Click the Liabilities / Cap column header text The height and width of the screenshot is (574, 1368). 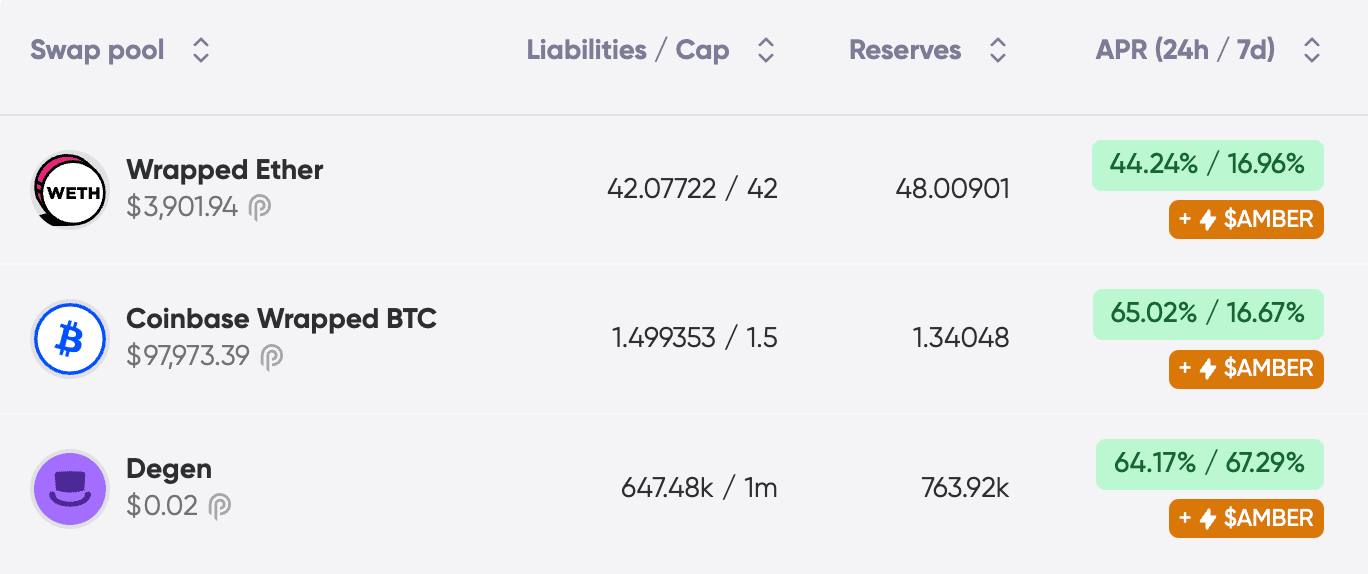coord(628,51)
